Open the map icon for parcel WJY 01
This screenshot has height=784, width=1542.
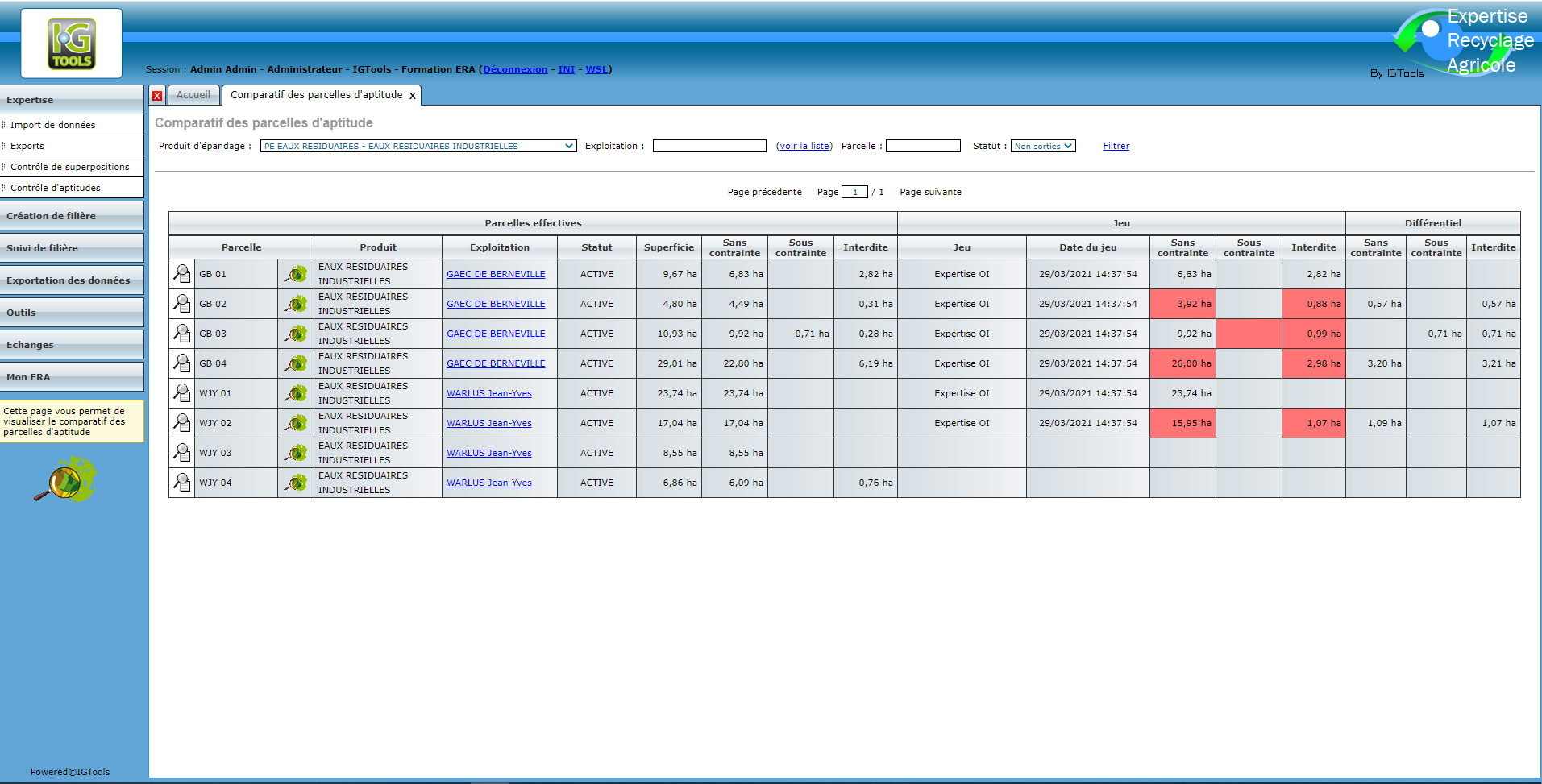pyautogui.click(x=296, y=393)
